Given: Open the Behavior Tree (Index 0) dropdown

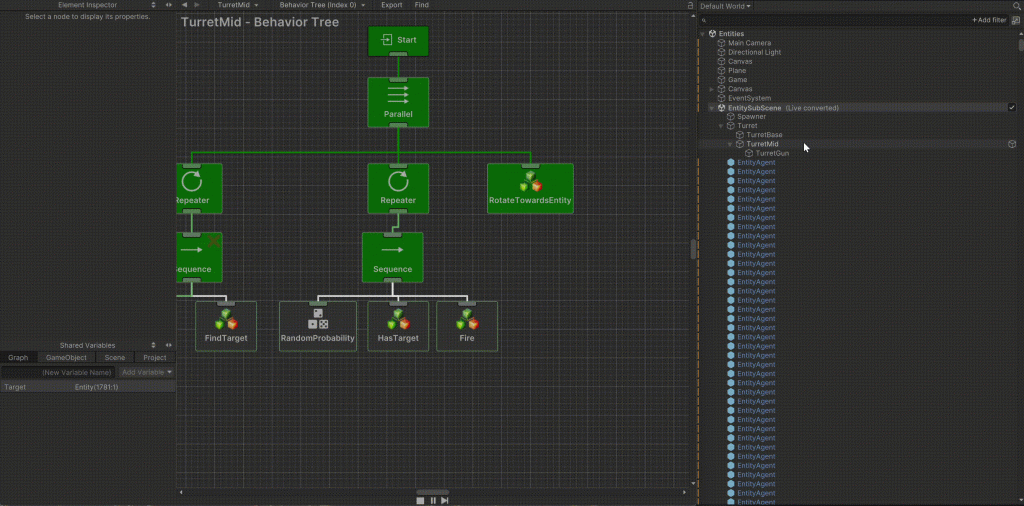Looking at the screenshot, I should pyautogui.click(x=321, y=5).
